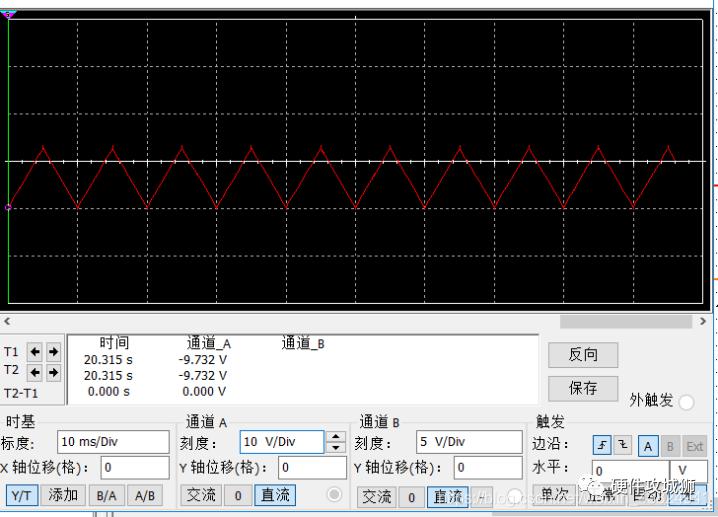Screen dimensions: 718x517
Task: Select Y/T display mode
Action: pyautogui.click(x=22, y=495)
